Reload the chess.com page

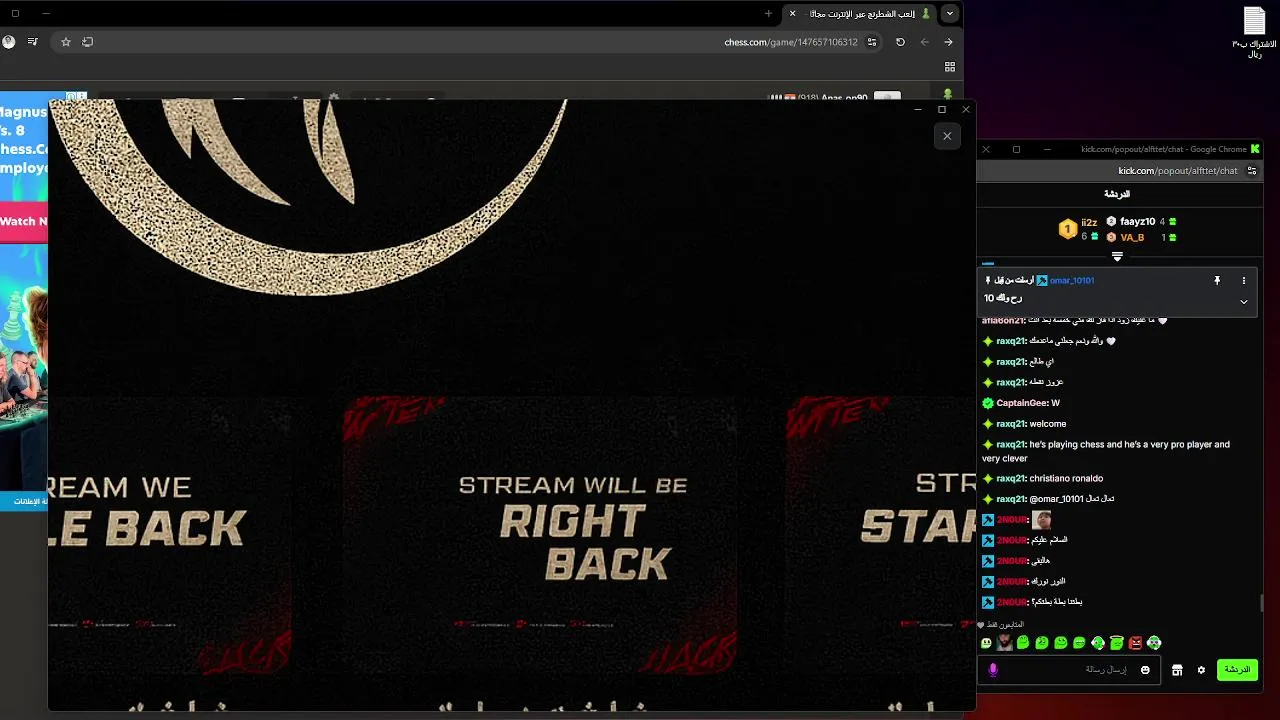[900, 42]
